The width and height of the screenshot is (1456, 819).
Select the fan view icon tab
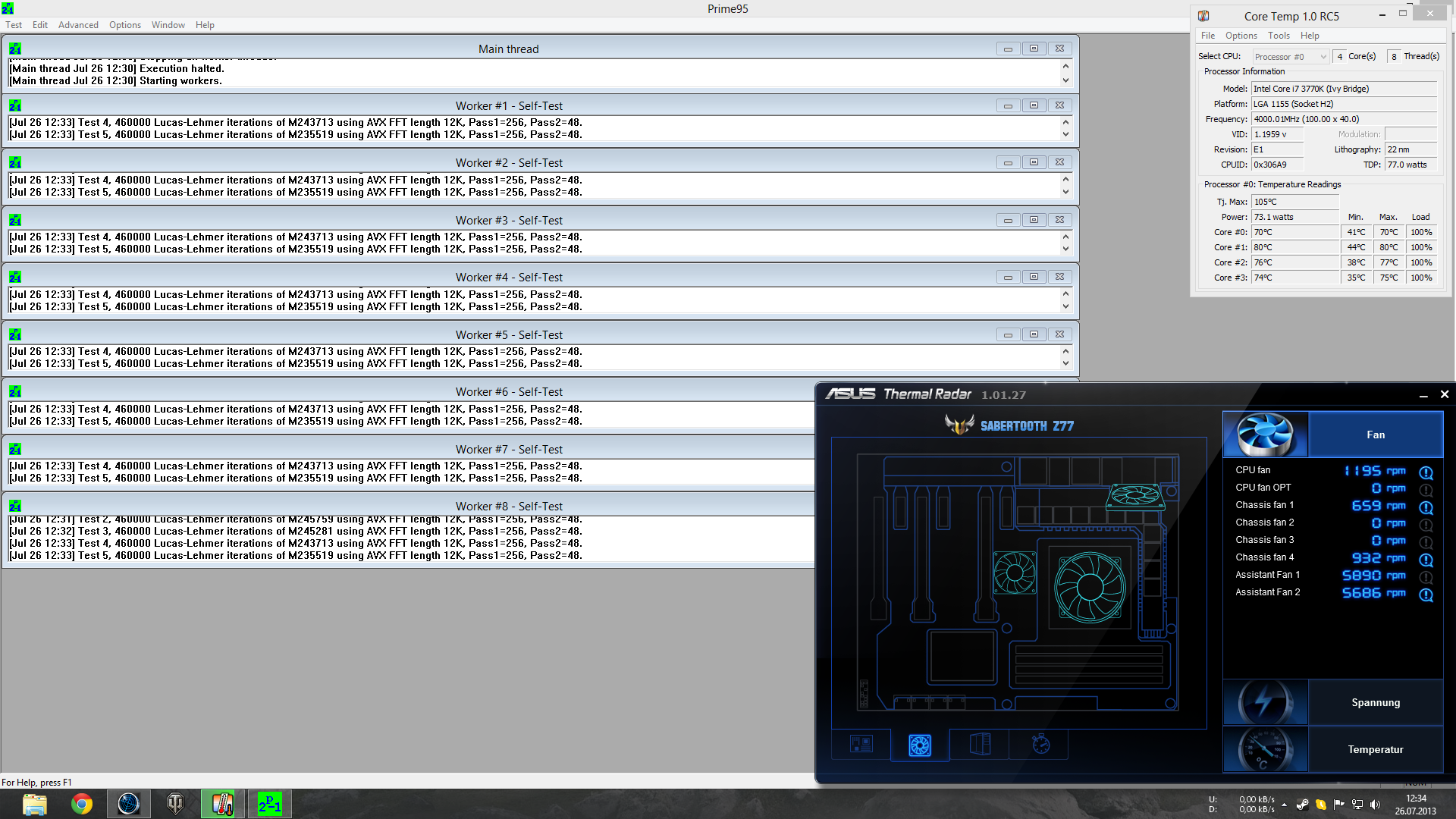click(920, 745)
